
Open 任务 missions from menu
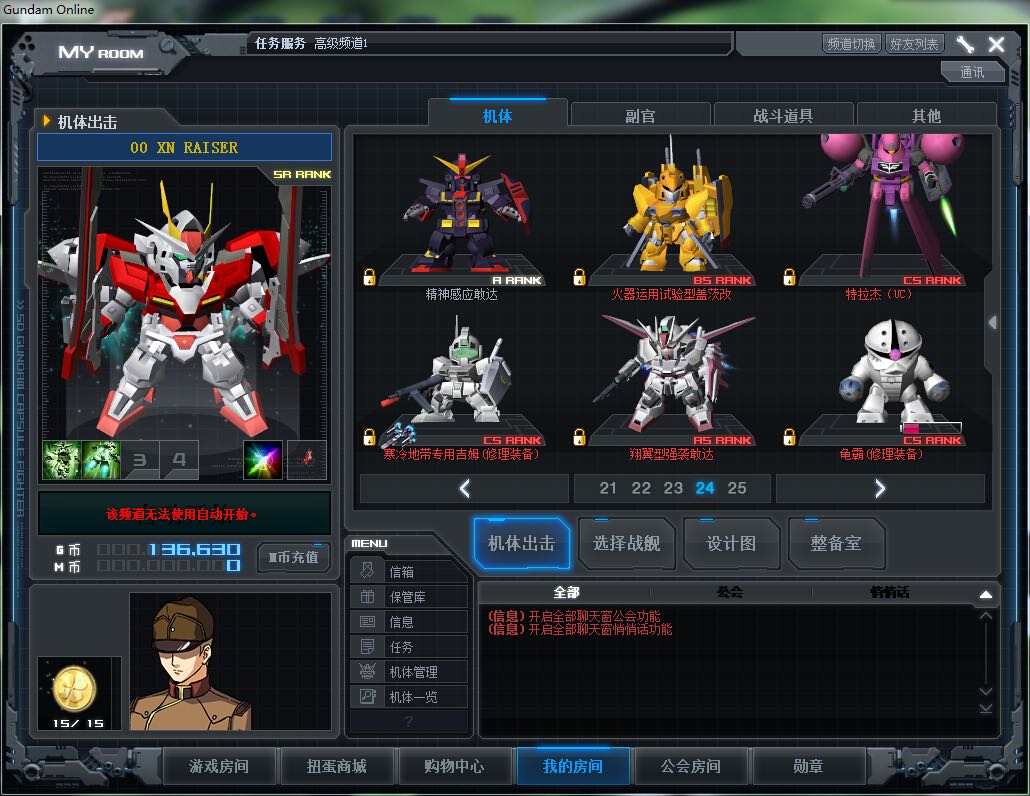(409, 646)
